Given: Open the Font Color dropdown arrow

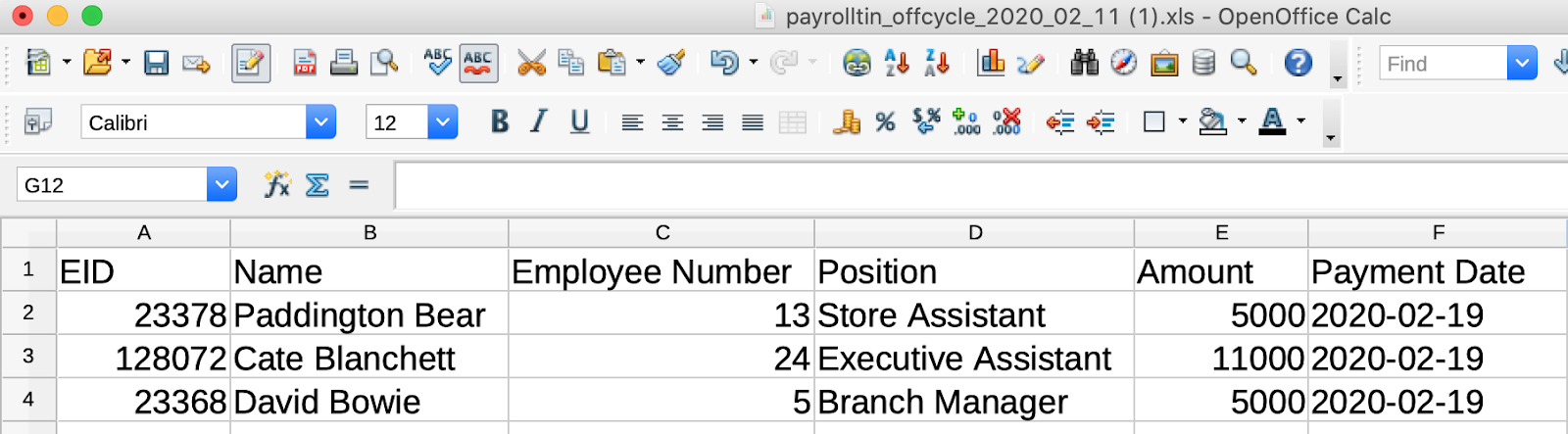Looking at the screenshot, I should tap(1301, 121).
